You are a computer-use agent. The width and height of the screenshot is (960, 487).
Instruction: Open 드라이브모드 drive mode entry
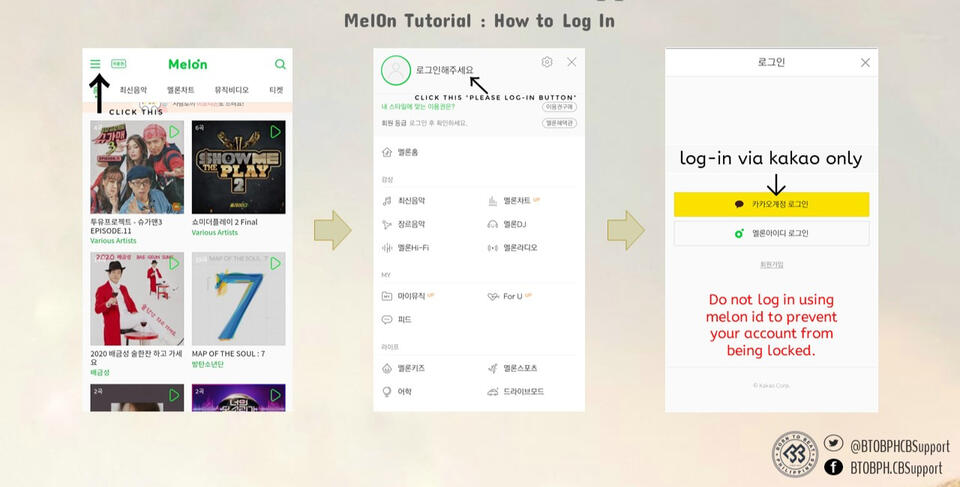515,391
